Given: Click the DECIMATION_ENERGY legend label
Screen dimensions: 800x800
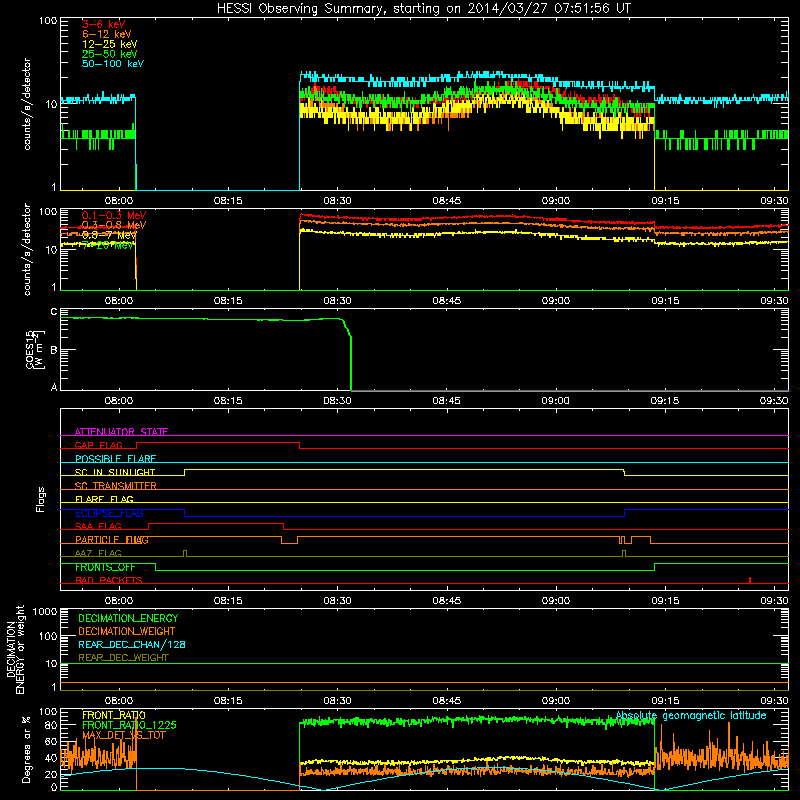Looking at the screenshot, I should point(128,618).
